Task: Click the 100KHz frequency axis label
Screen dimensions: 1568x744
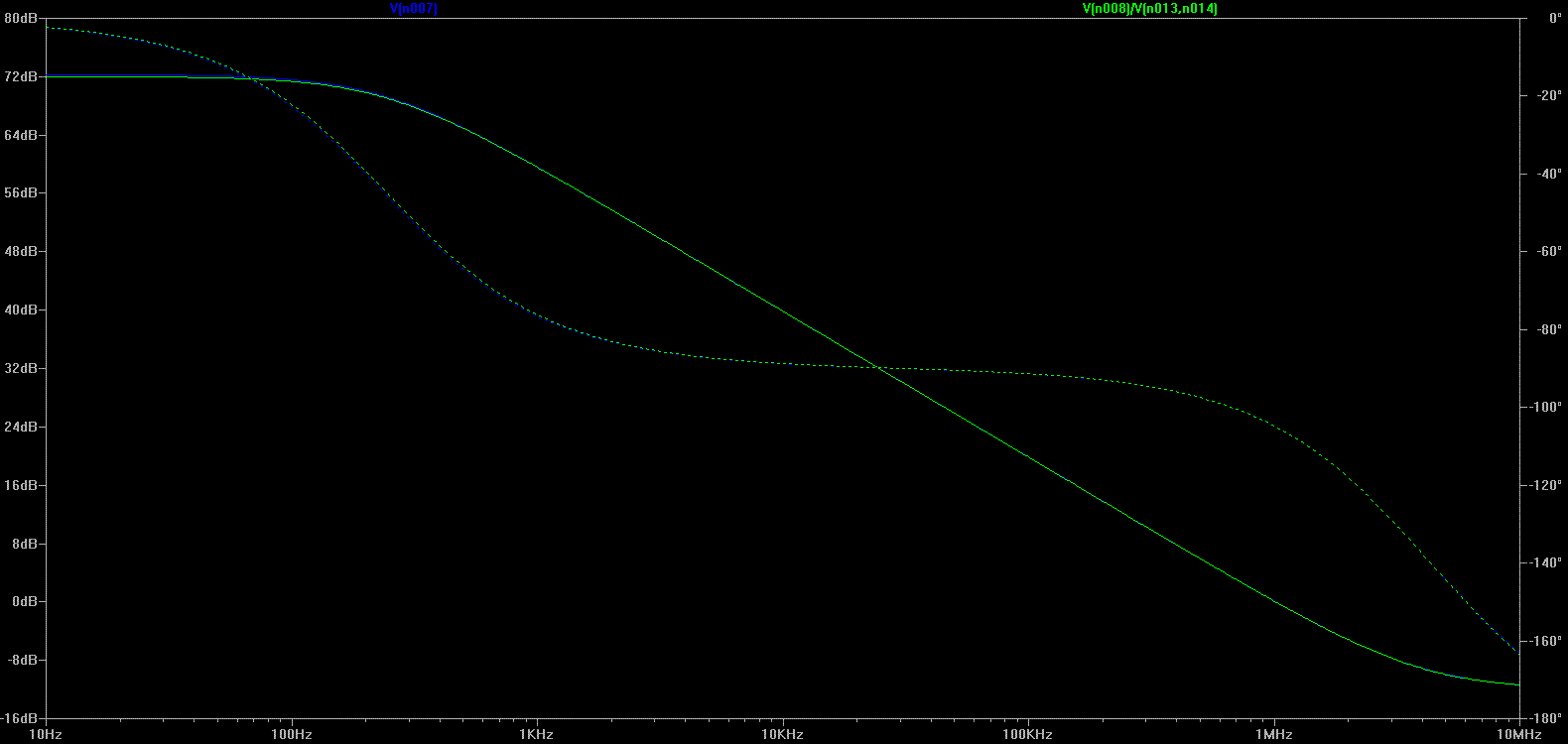Action: 1027,735
